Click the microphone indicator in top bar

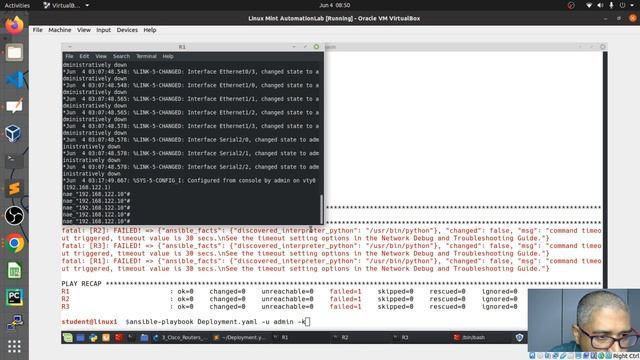(x=611, y=5)
